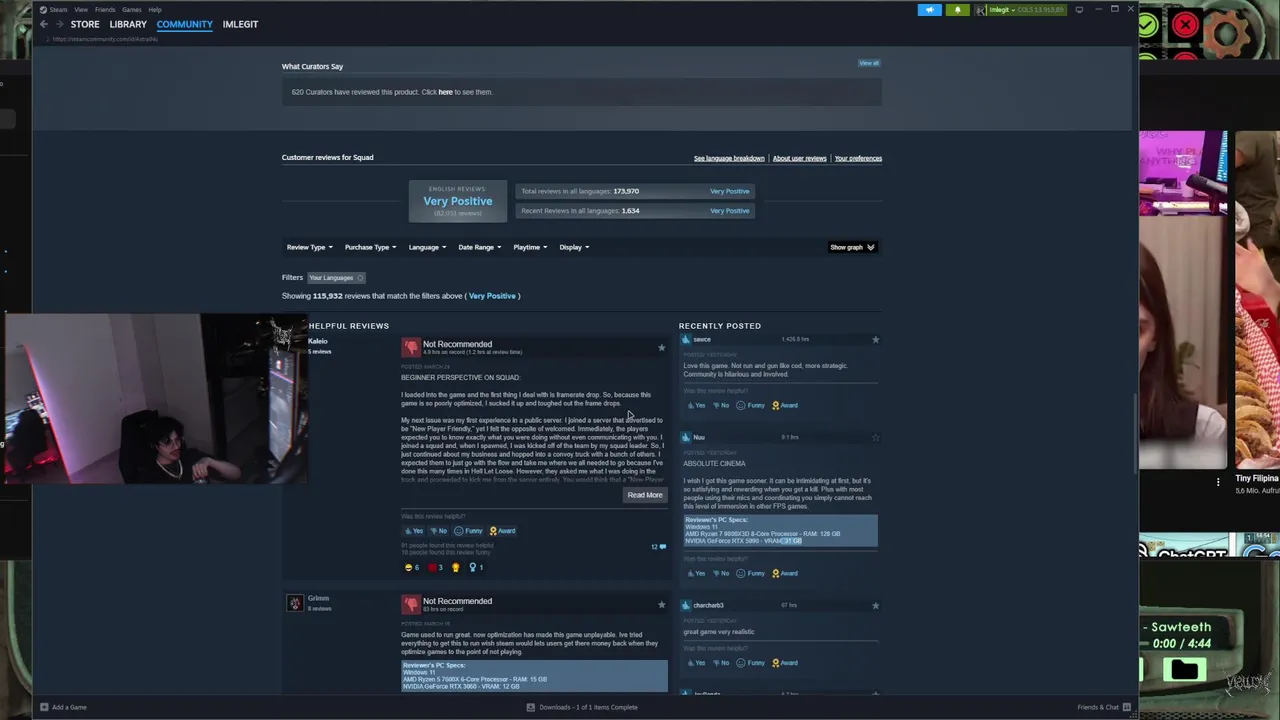Image resolution: width=1280 pixels, height=720 pixels.
Task: Favorite sawce's recent review with the star
Action: click(x=875, y=340)
